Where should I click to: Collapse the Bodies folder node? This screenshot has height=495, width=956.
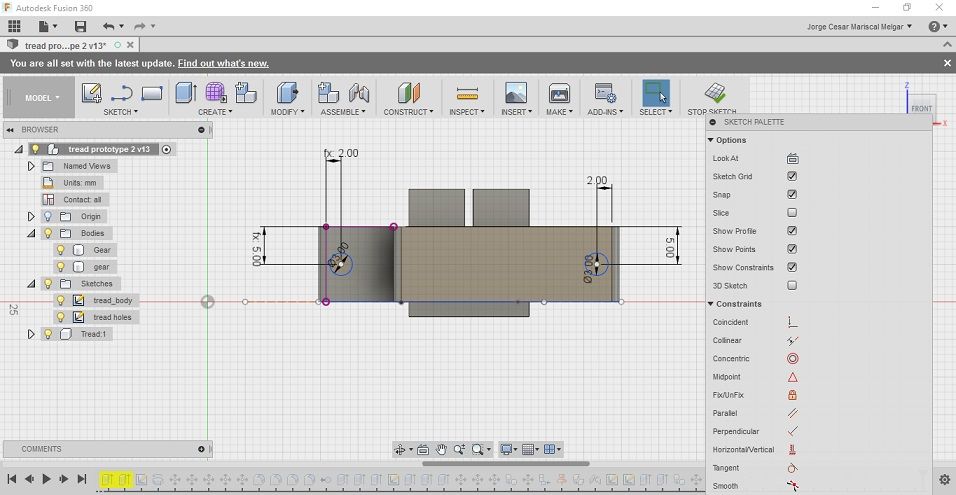tap(31, 233)
